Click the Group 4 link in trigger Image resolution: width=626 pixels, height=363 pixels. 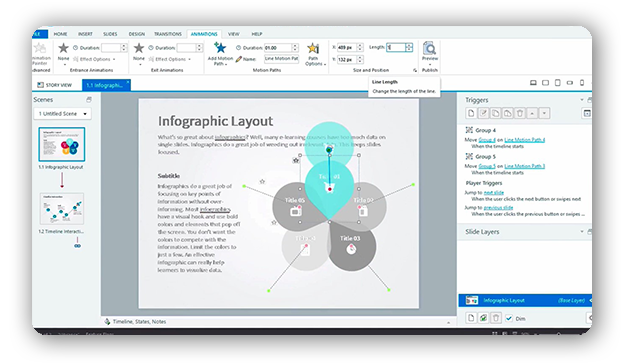tap(487, 140)
